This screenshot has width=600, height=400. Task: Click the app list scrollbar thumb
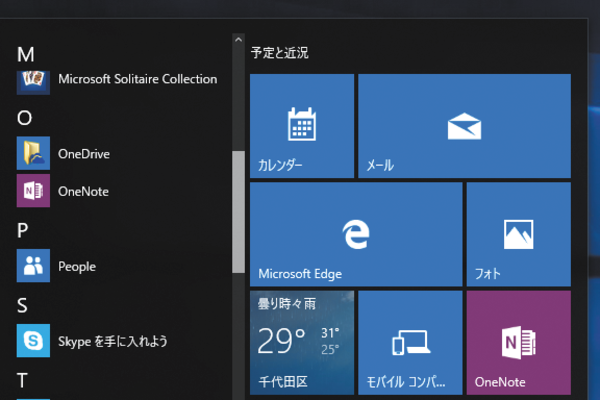(238, 212)
